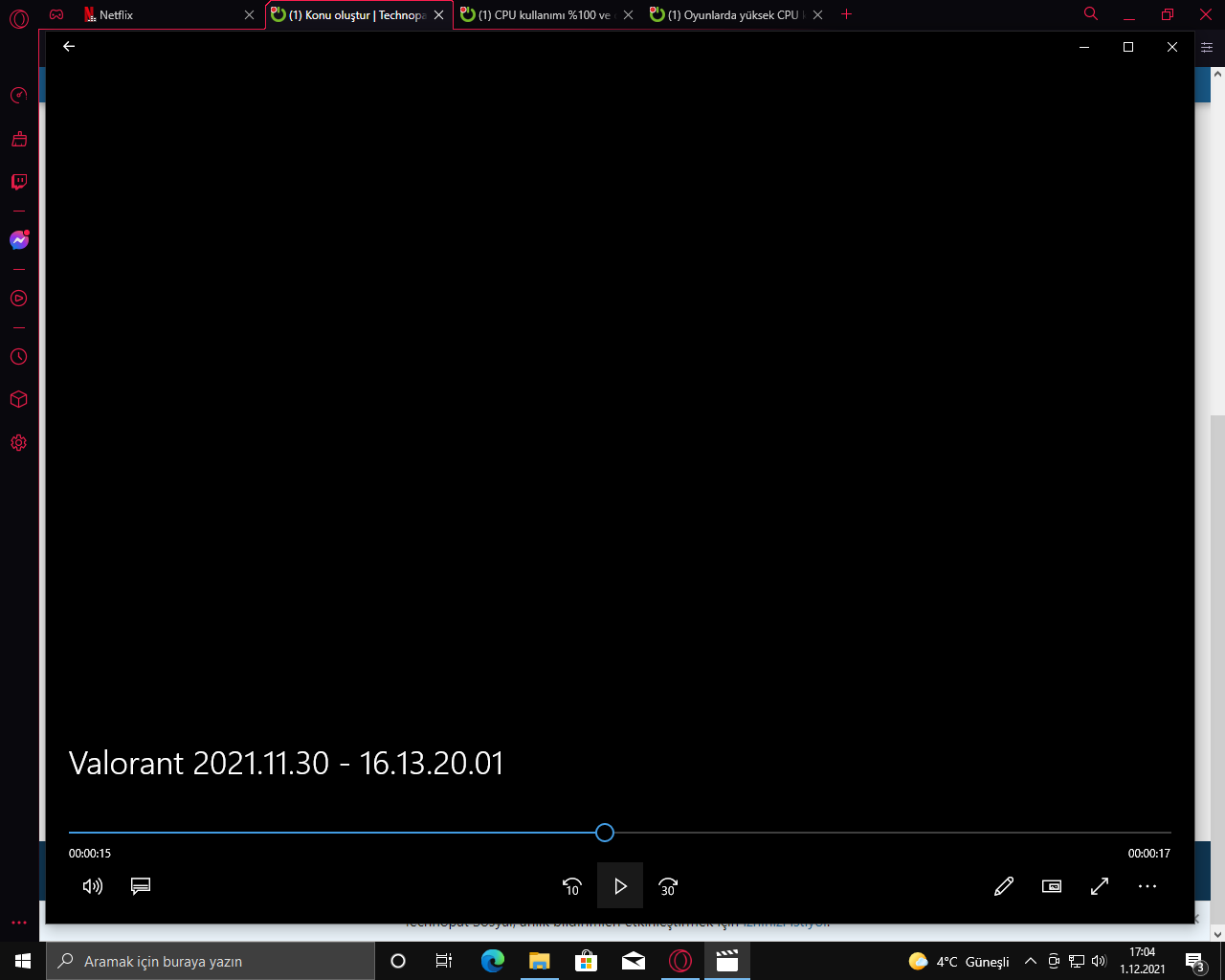Switch to CPU kullanımı %100 tab
This screenshot has width=1225, height=980.
tap(547, 15)
